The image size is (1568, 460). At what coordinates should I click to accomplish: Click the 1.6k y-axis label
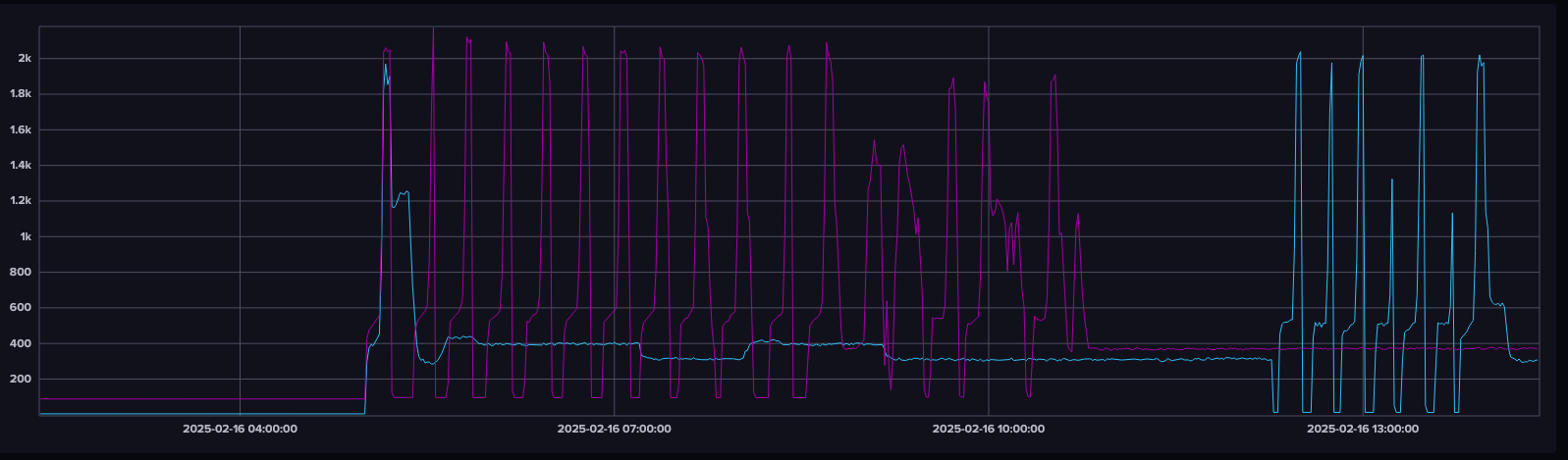22,129
